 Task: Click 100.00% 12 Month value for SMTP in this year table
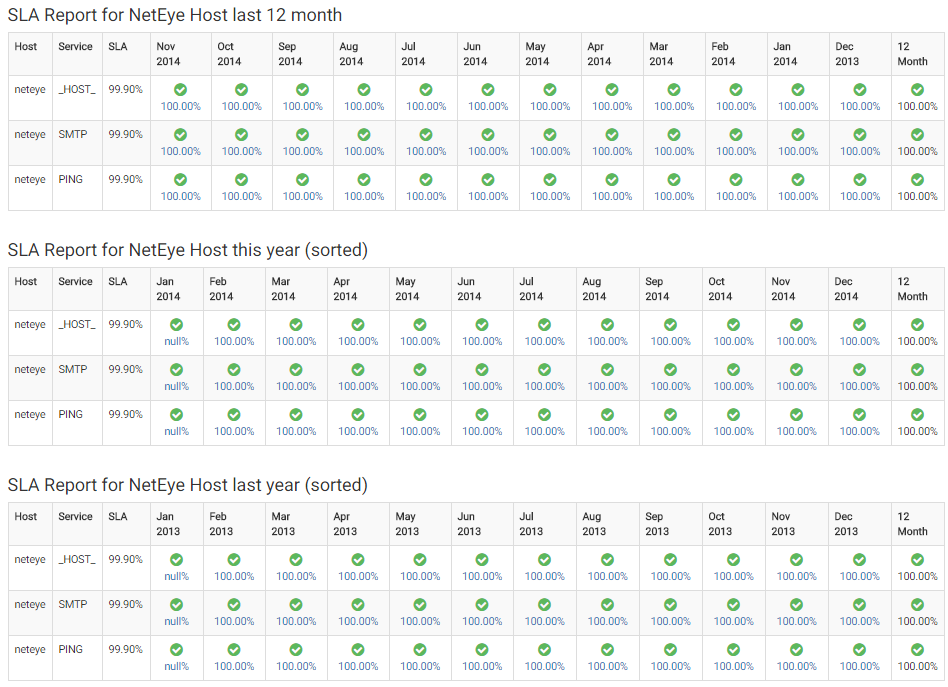[917, 386]
